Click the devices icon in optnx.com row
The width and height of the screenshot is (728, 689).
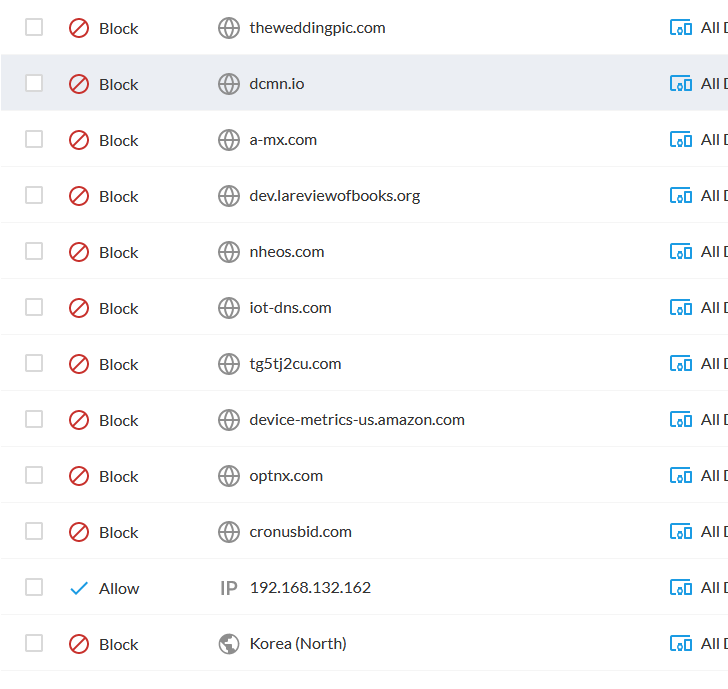[x=680, y=476]
